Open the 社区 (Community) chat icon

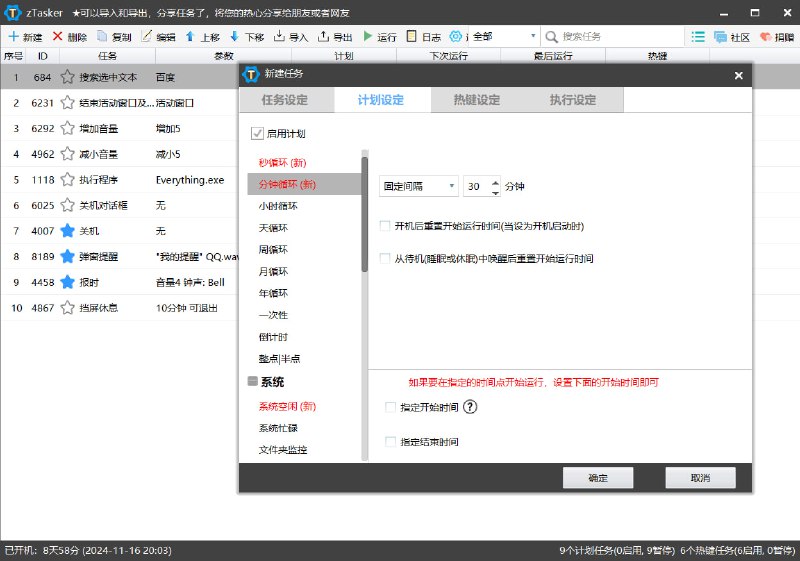point(720,37)
